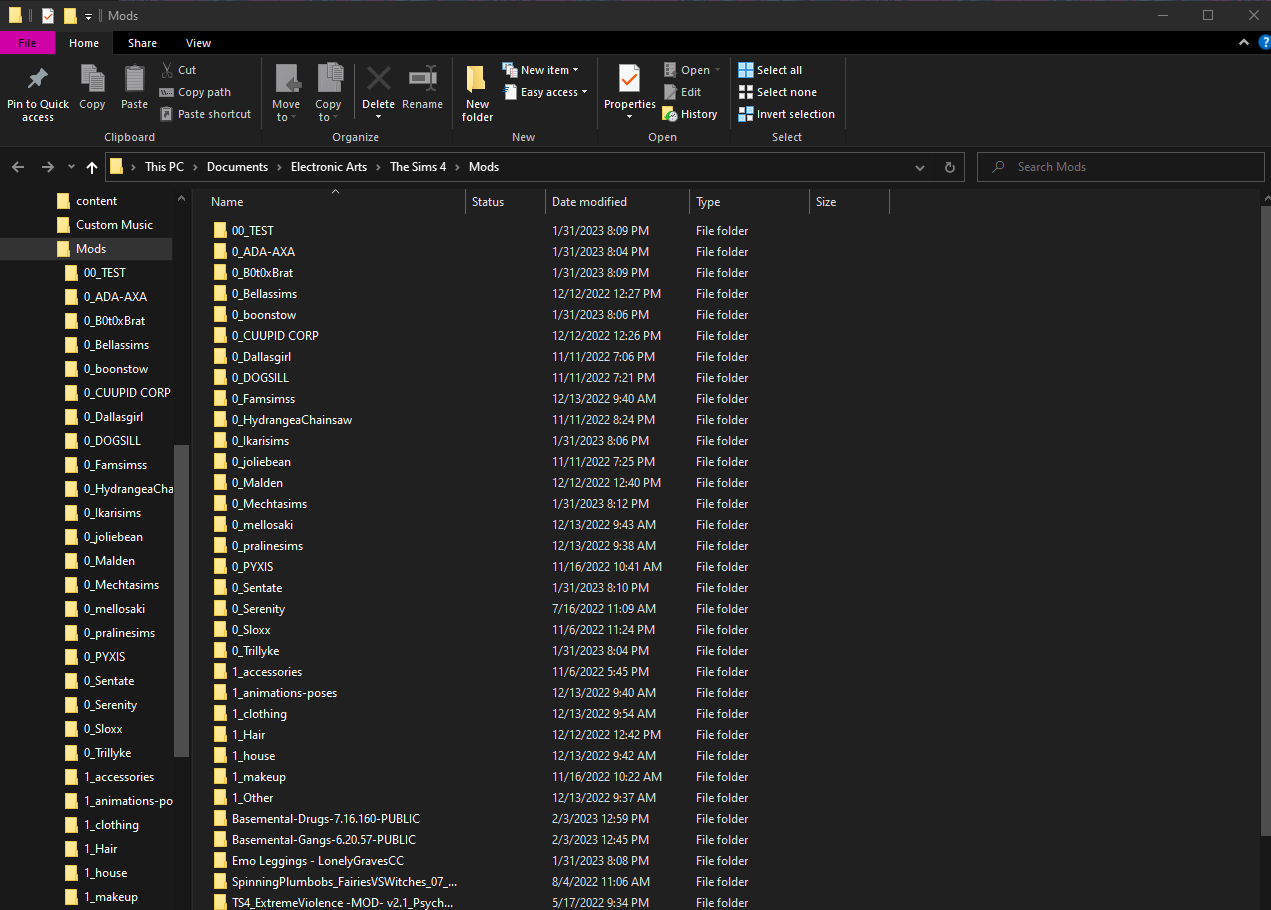Collapse the ribbon with chevron
The image size is (1271, 910).
(1243, 43)
